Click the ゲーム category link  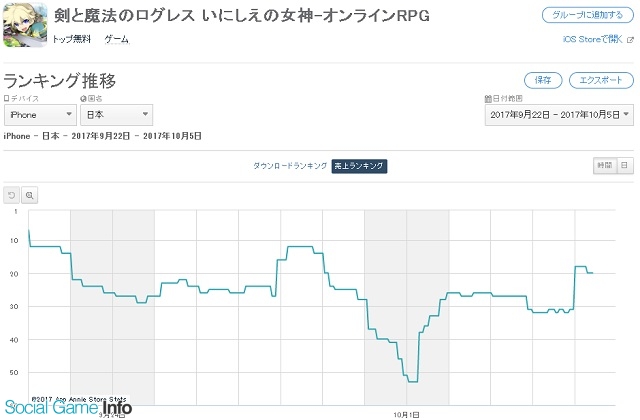click(116, 39)
